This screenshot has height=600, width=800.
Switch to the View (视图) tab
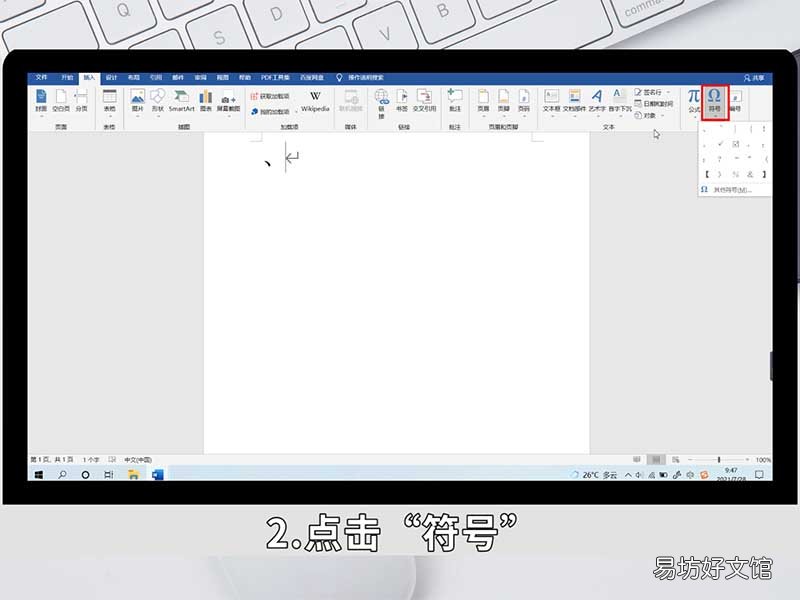pyautogui.click(x=222, y=78)
